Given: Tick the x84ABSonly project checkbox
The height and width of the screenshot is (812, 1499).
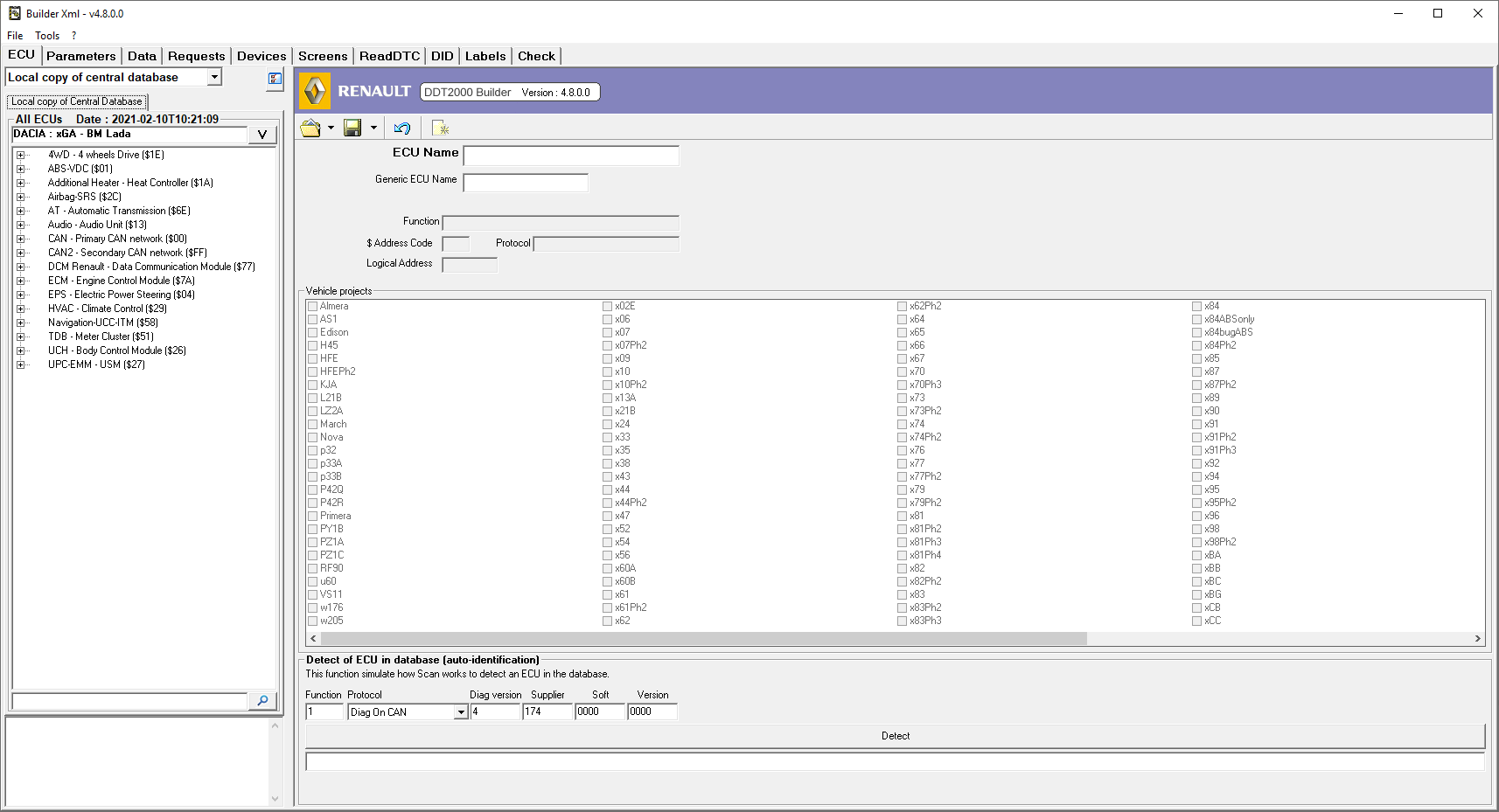Looking at the screenshot, I should tap(1196, 319).
